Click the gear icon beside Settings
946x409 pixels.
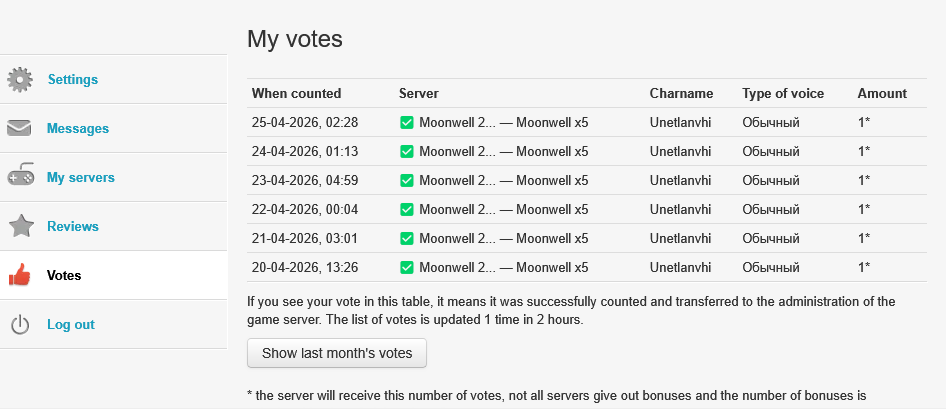[20, 80]
